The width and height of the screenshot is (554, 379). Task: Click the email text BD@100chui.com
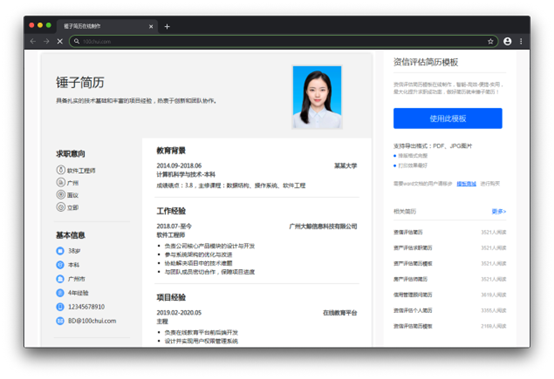[92, 321]
